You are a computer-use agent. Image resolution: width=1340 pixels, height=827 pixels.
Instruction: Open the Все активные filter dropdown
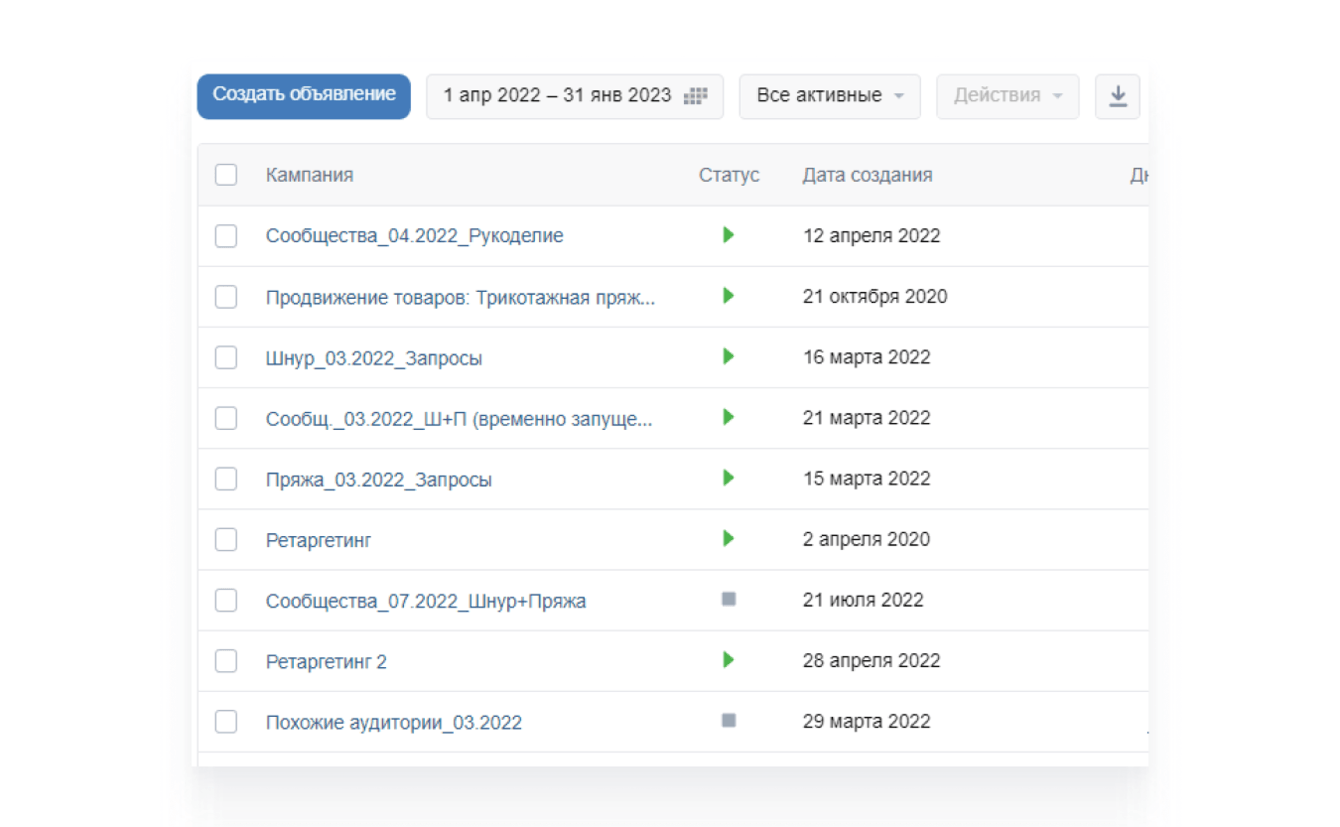(x=829, y=96)
